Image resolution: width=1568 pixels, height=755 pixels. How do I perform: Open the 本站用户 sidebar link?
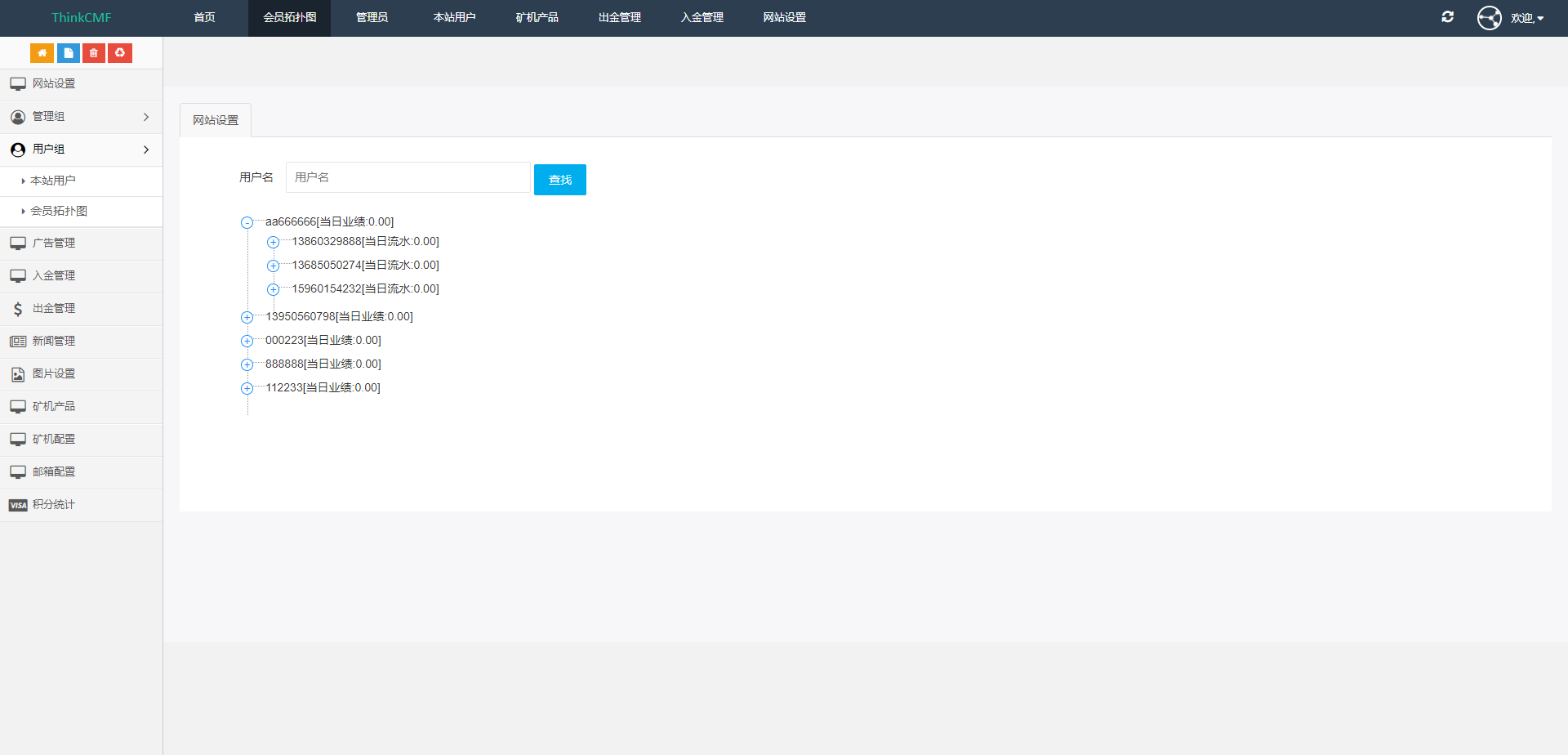pos(53,181)
